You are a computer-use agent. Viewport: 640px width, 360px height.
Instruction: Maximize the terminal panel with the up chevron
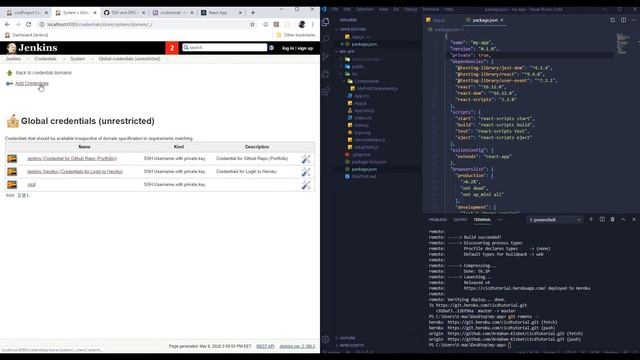pyautogui.click(x=623, y=220)
